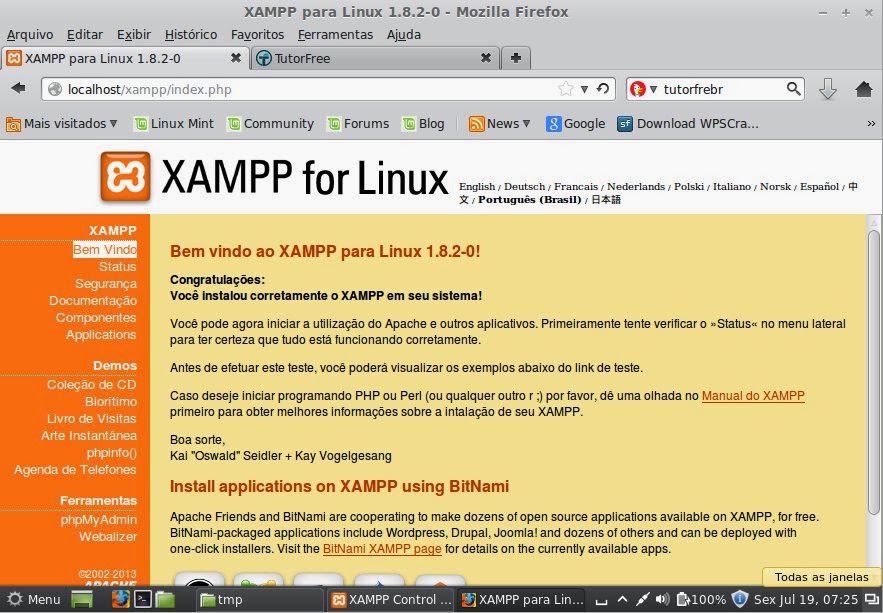
Task: Show more bookmarks via the chevron
Action: (871, 123)
